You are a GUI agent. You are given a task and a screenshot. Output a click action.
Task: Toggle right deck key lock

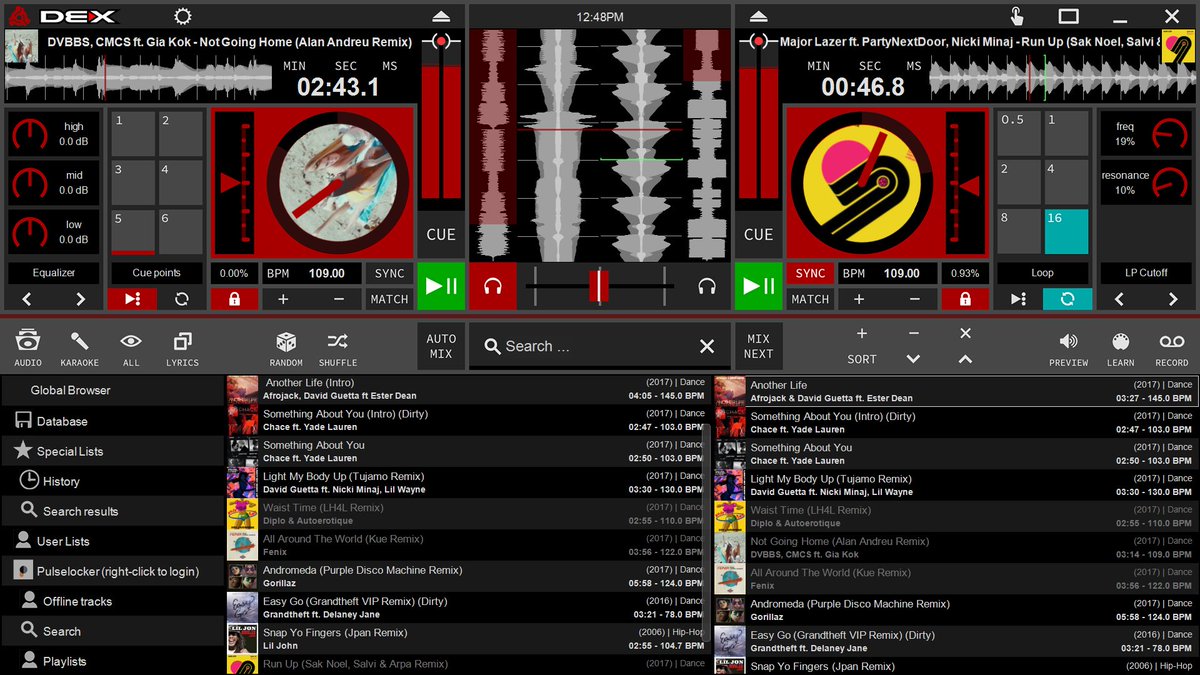[x=965, y=299]
